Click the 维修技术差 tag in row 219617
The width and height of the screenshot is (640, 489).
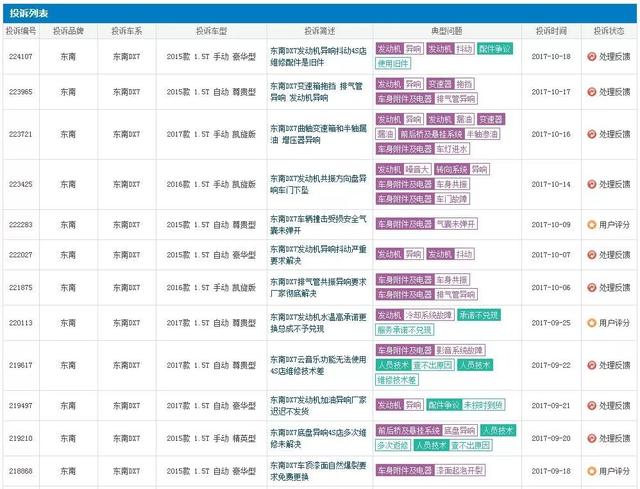coord(397,380)
